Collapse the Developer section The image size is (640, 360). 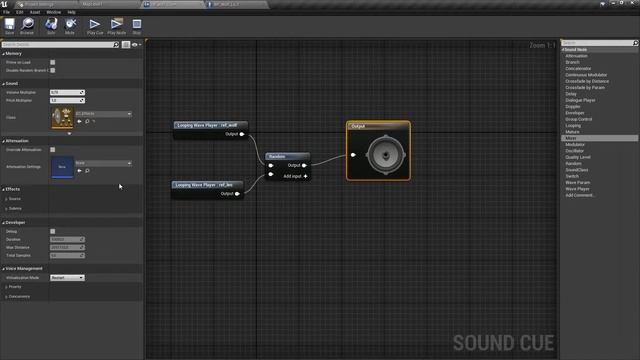pyautogui.click(x=3, y=223)
